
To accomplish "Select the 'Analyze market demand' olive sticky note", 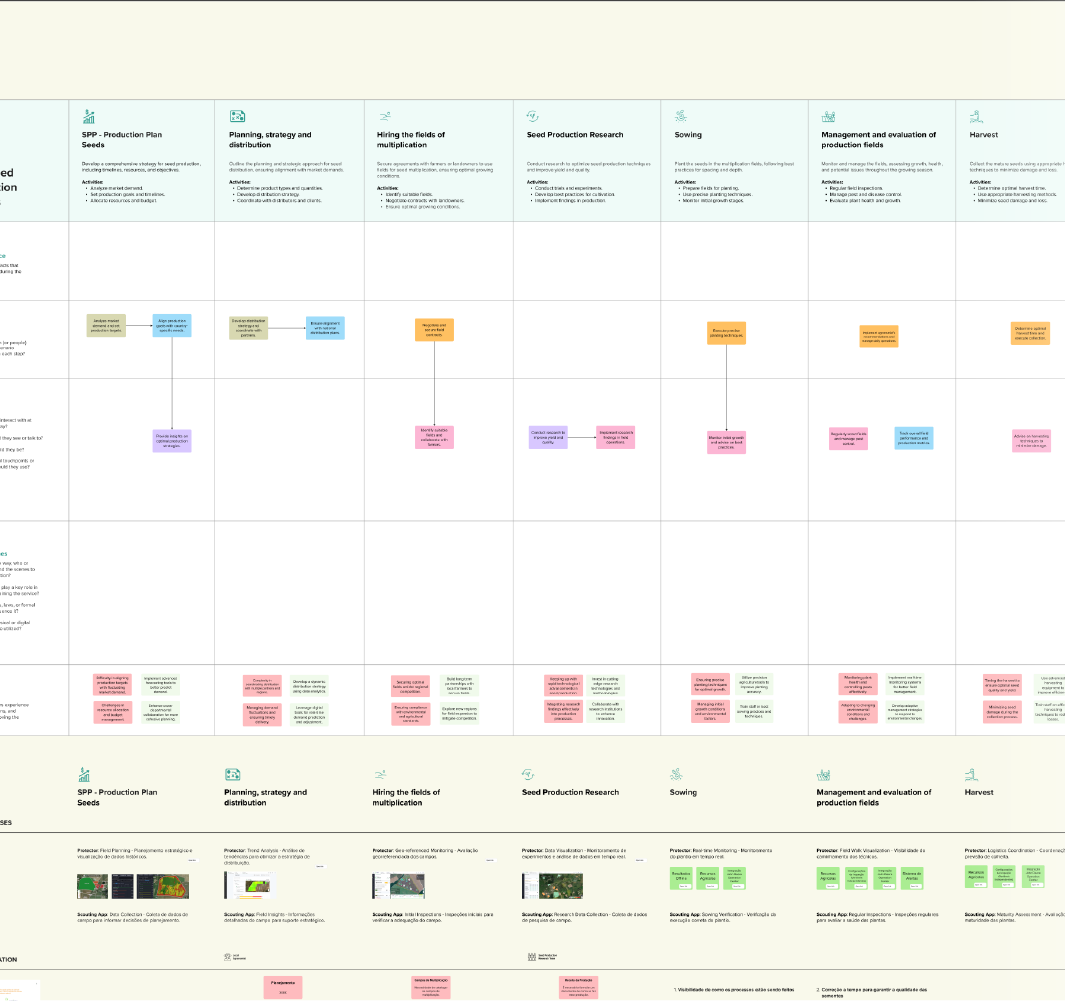I will tap(106, 326).
